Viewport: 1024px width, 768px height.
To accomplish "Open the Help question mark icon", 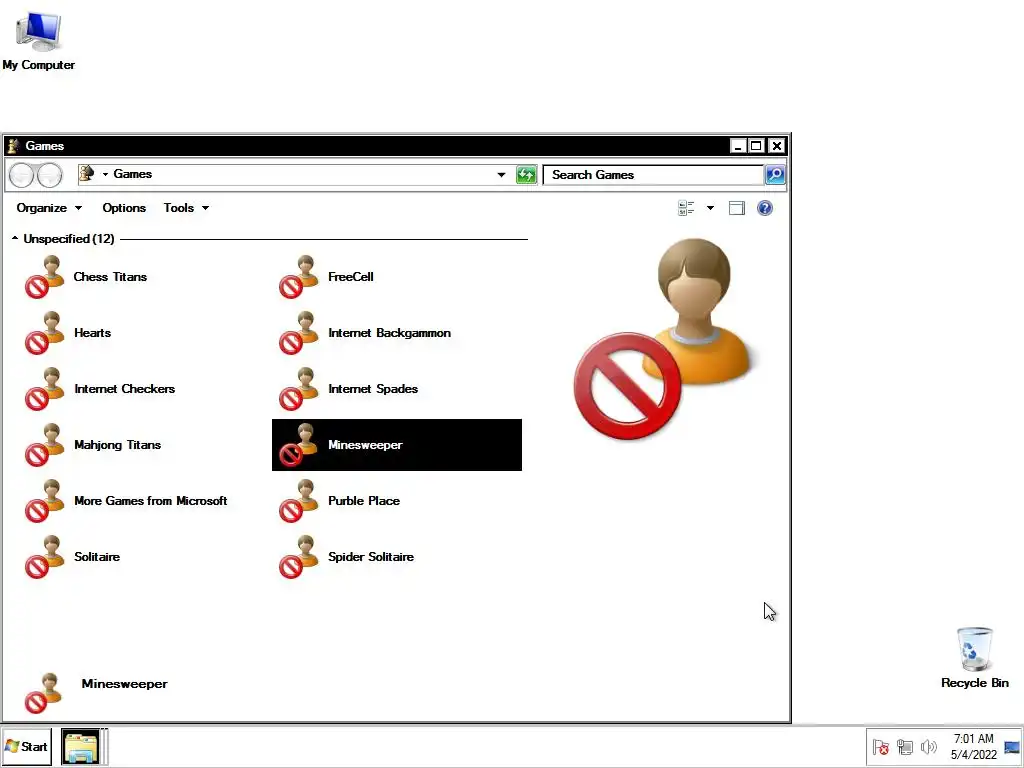I will (x=765, y=208).
